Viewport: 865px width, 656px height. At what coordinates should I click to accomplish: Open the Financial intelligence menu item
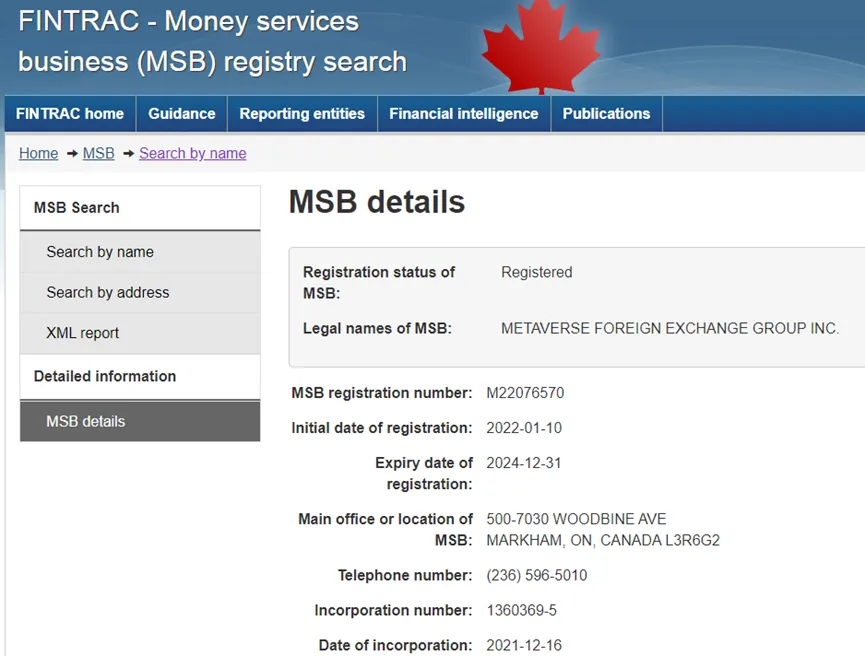[x=464, y=114]
